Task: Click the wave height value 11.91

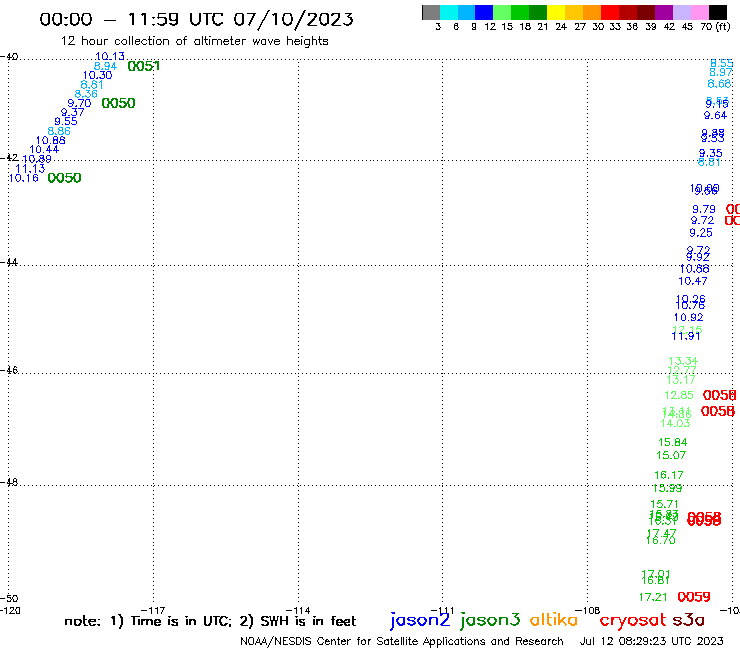Action: pos(686,336)
